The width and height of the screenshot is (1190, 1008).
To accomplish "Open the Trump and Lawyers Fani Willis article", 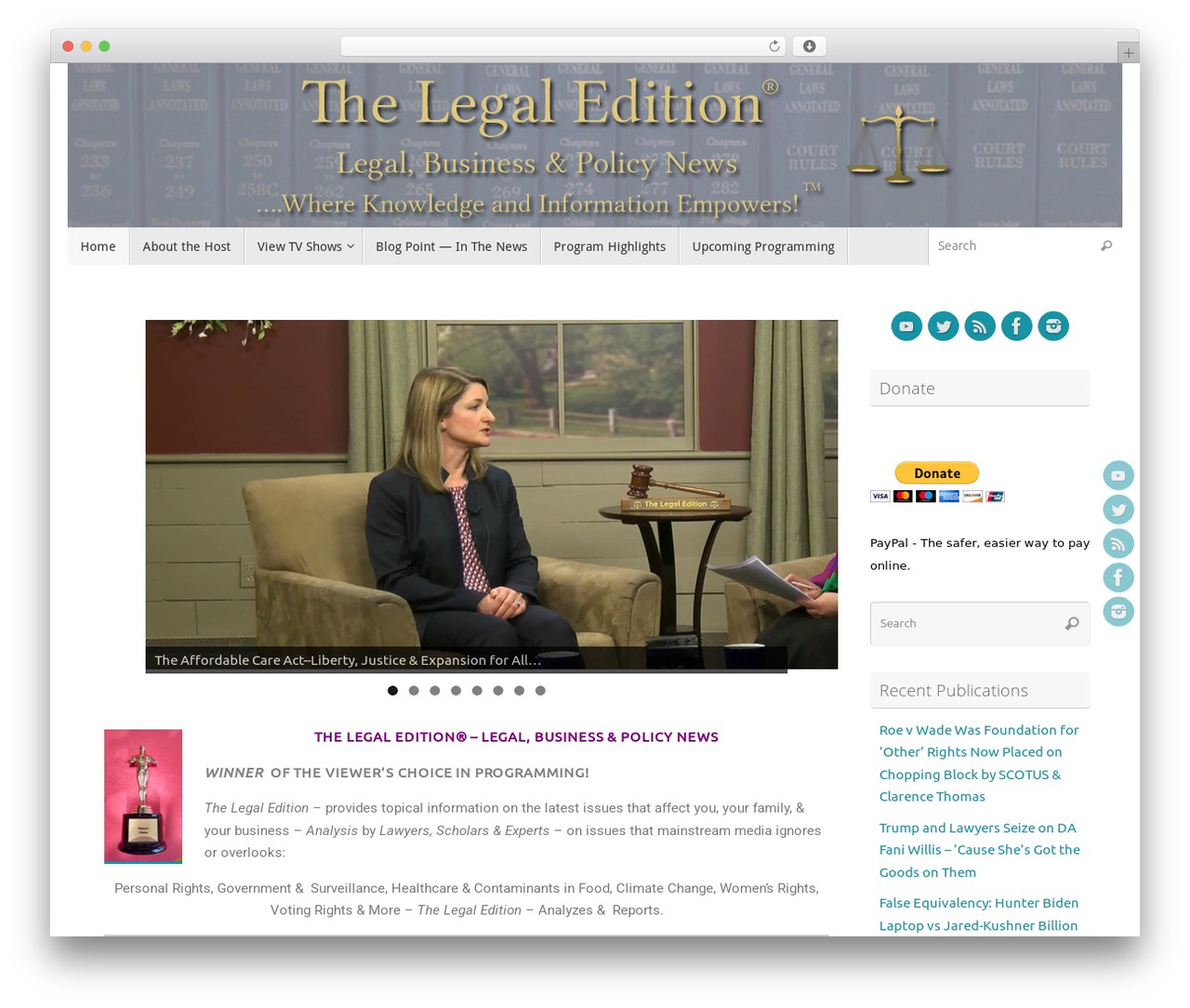I will point(979,850).
